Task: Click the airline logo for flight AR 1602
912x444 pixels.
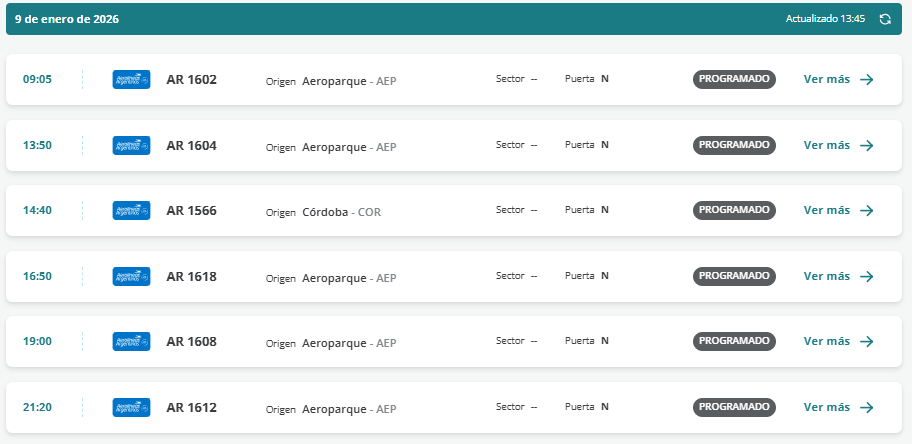Action: pos(131,79)
